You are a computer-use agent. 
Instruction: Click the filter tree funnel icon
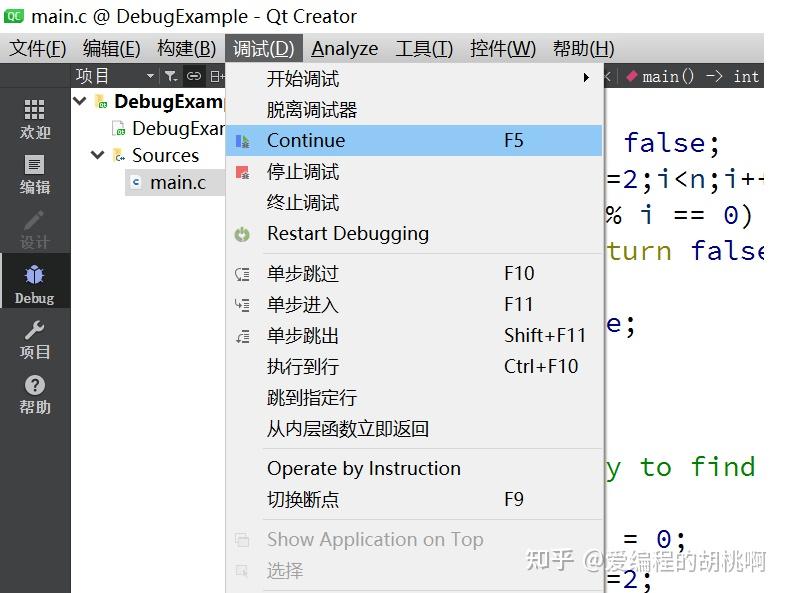[171, 76]
